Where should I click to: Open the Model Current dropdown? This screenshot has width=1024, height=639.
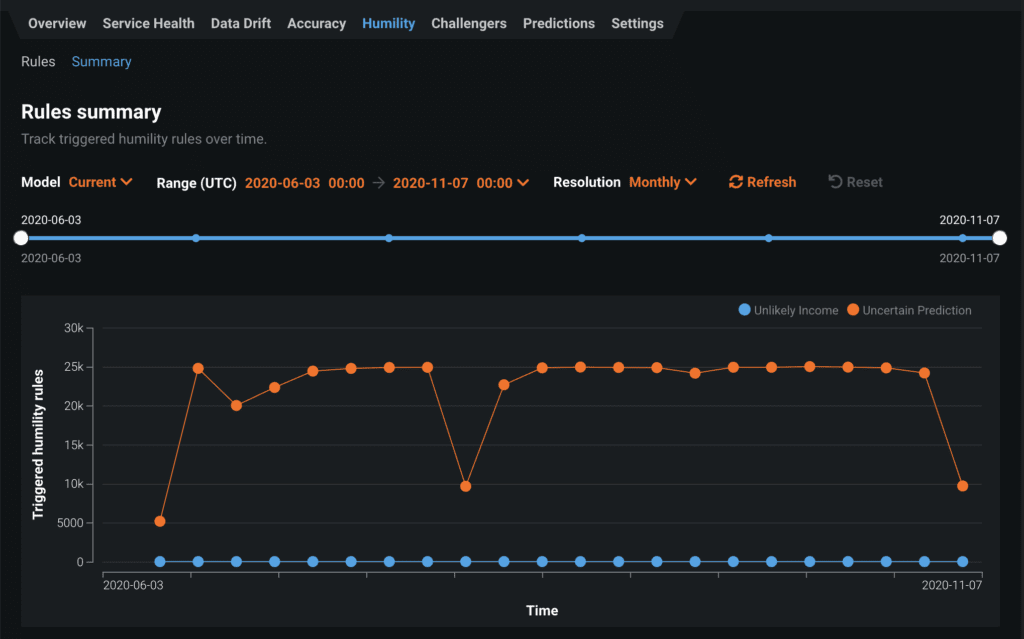(101, 182)
